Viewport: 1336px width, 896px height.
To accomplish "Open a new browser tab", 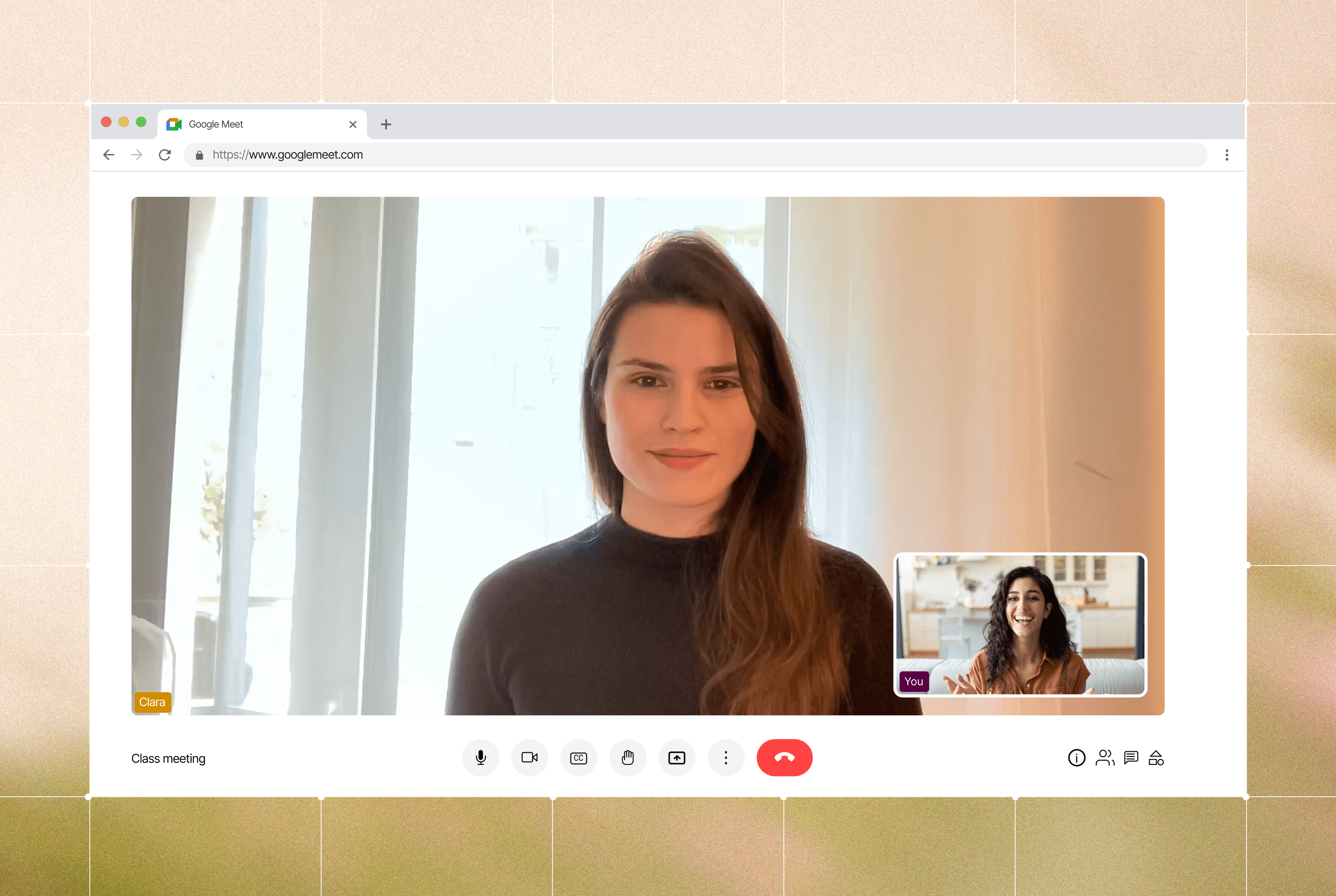I will (x=386, y=124).
